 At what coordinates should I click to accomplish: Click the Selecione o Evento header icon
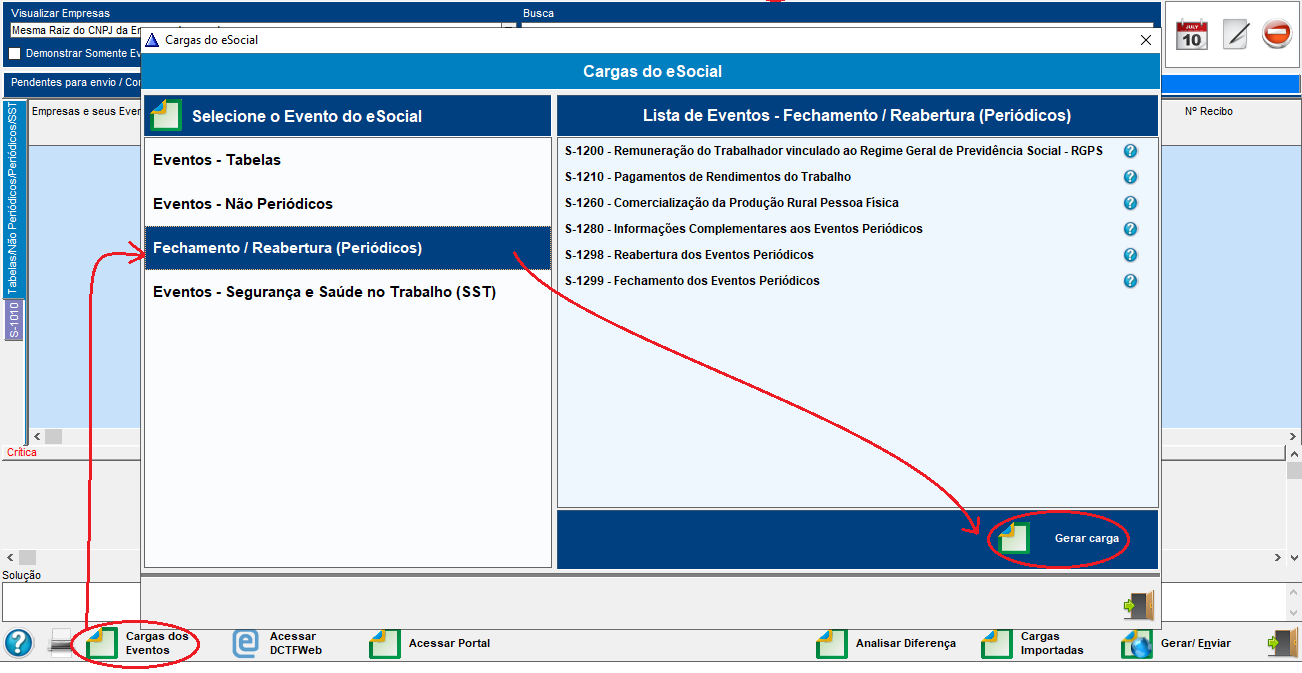165,116
